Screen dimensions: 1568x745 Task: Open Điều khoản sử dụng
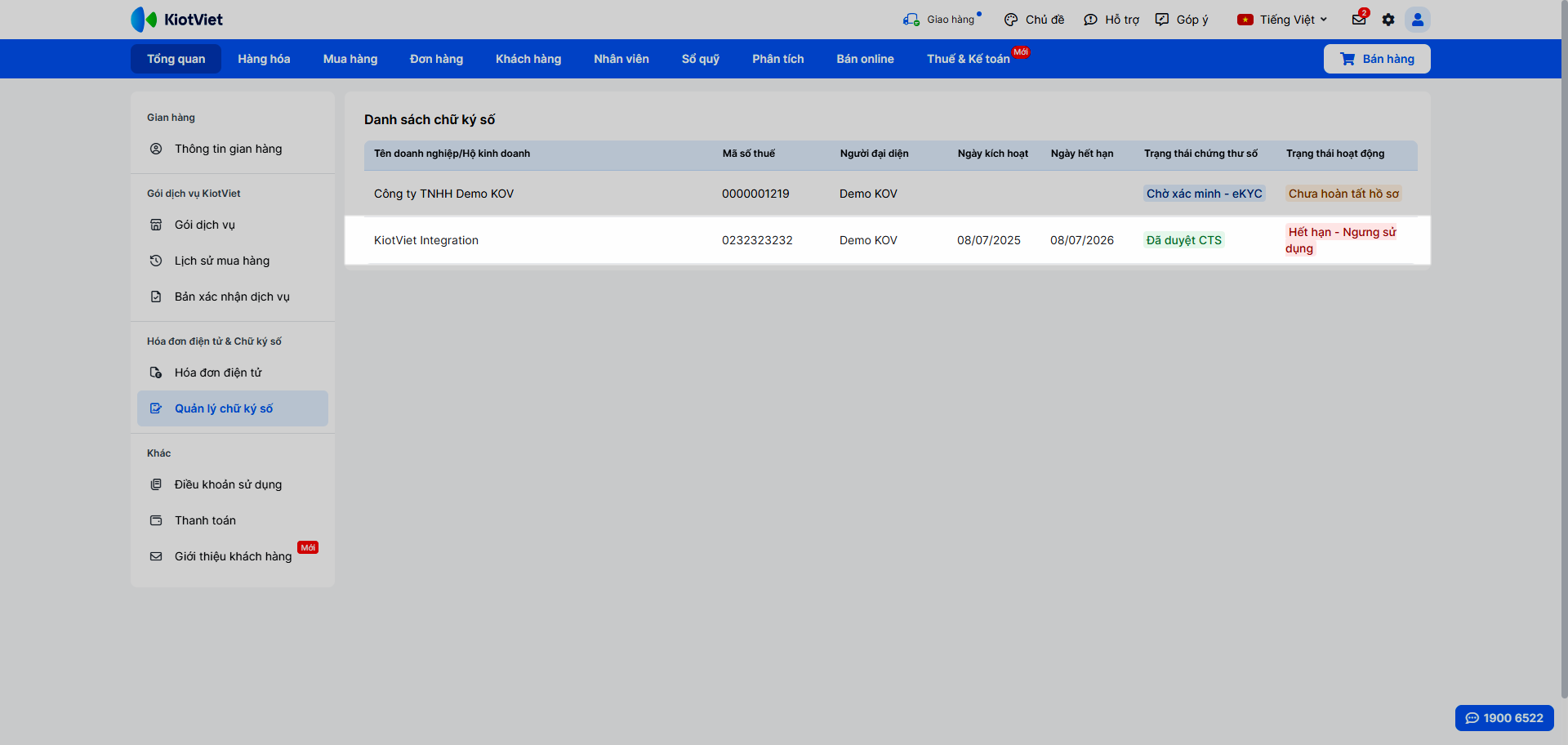coord(233,484)
